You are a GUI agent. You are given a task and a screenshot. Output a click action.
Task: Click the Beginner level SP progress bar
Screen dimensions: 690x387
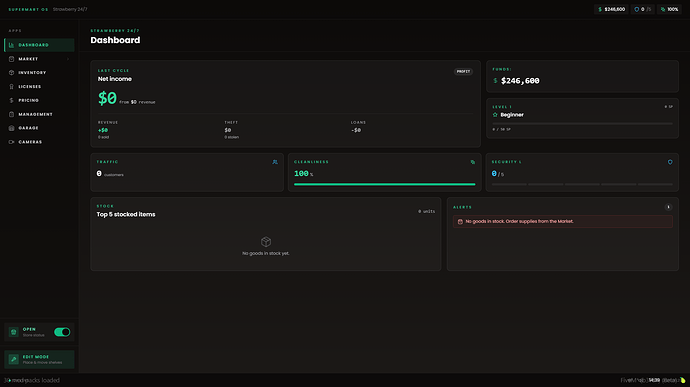point(583,124)
